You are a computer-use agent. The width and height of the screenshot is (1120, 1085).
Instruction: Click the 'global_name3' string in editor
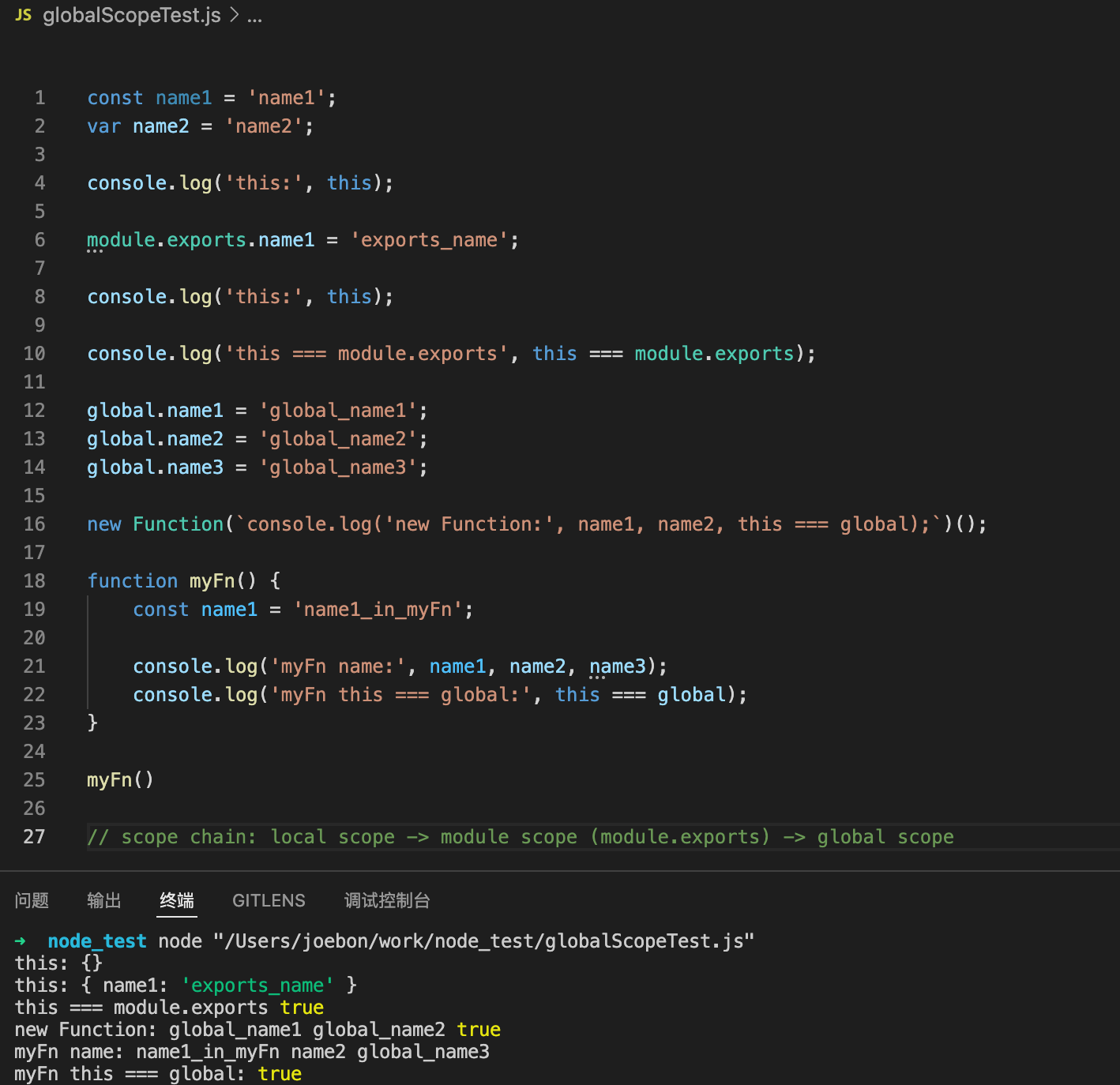pyautogui.click(x=338, y=467)
